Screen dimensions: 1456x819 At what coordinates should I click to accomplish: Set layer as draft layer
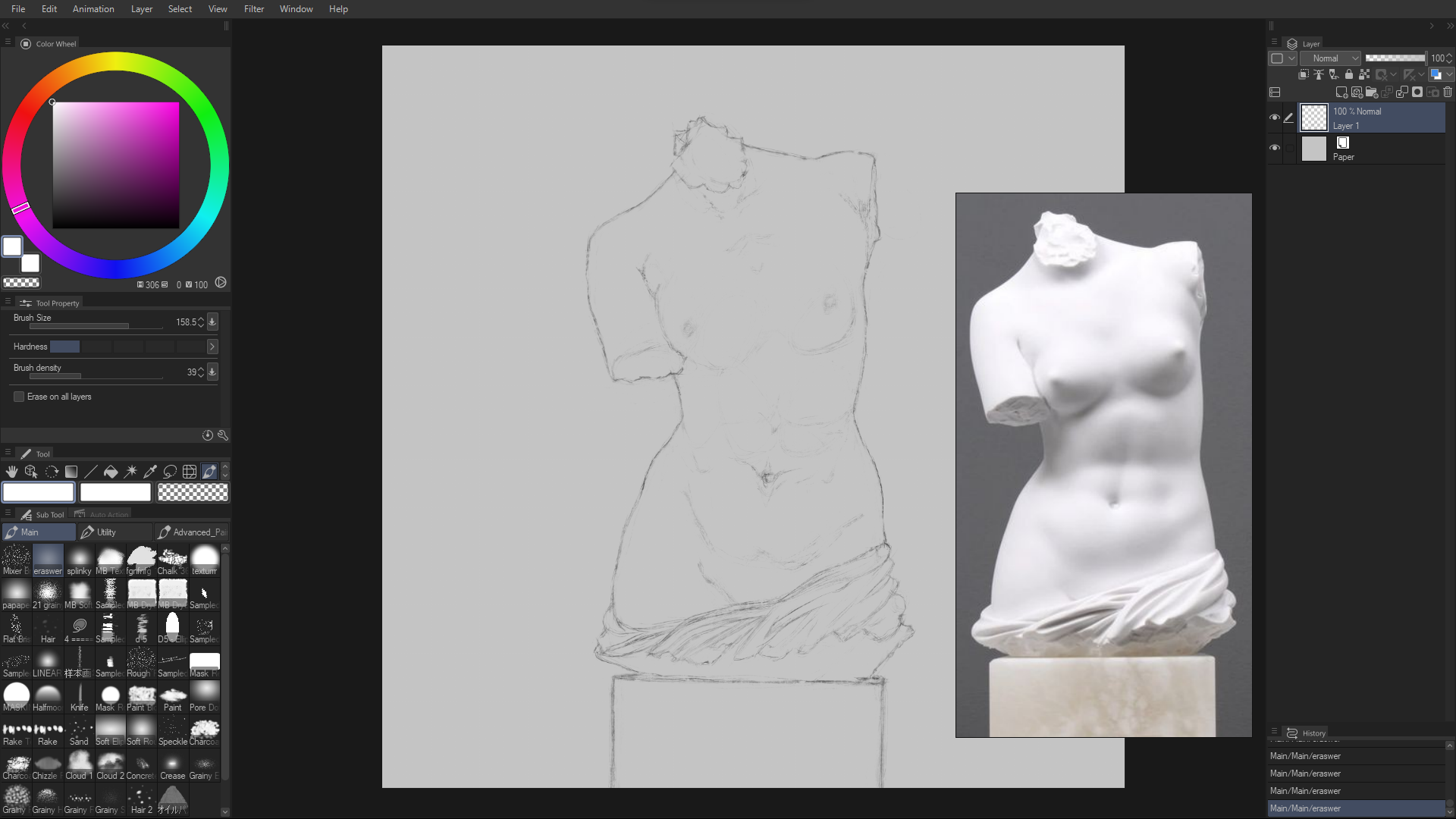(1334, 74)
